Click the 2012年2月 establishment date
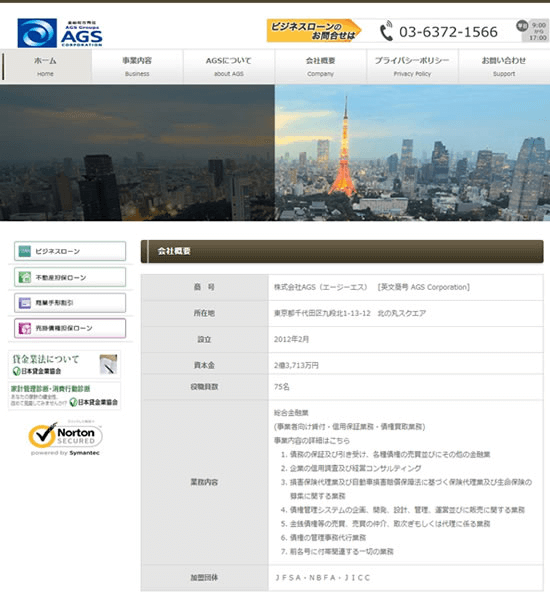550x610 pixels. pos(291,339)
